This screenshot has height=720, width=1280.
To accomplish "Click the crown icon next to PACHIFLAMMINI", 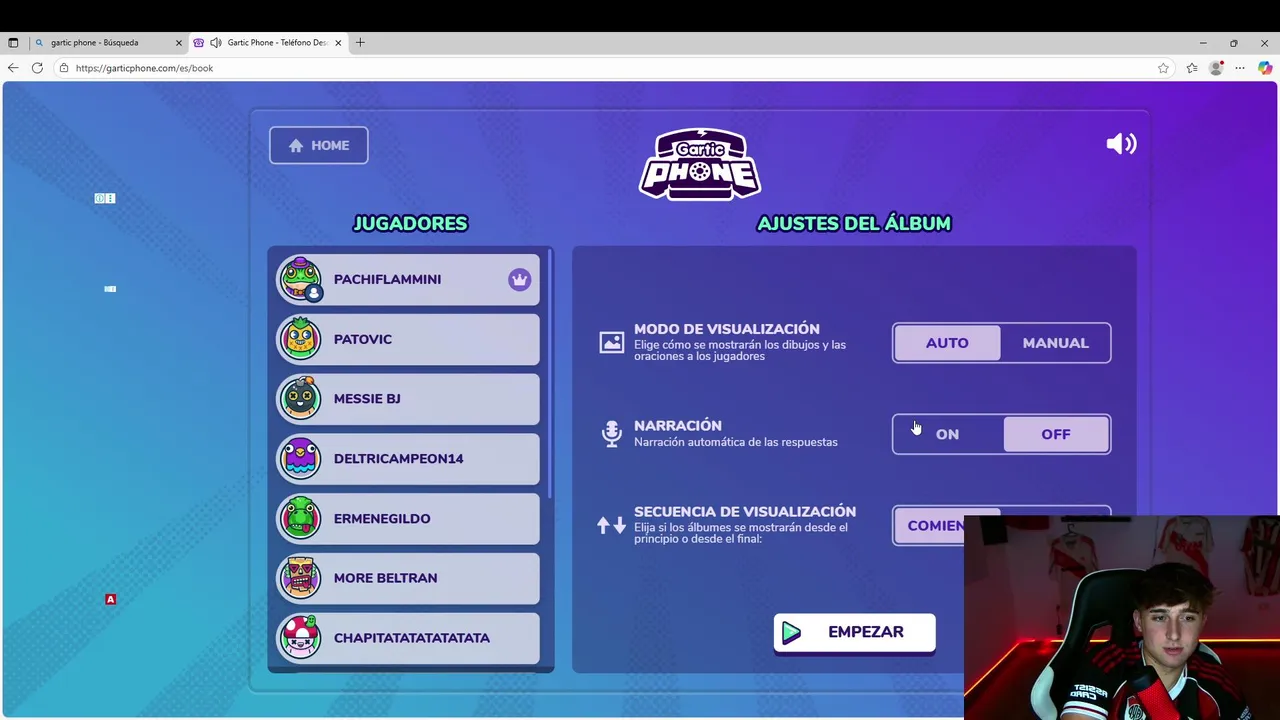I will (519, 280).
